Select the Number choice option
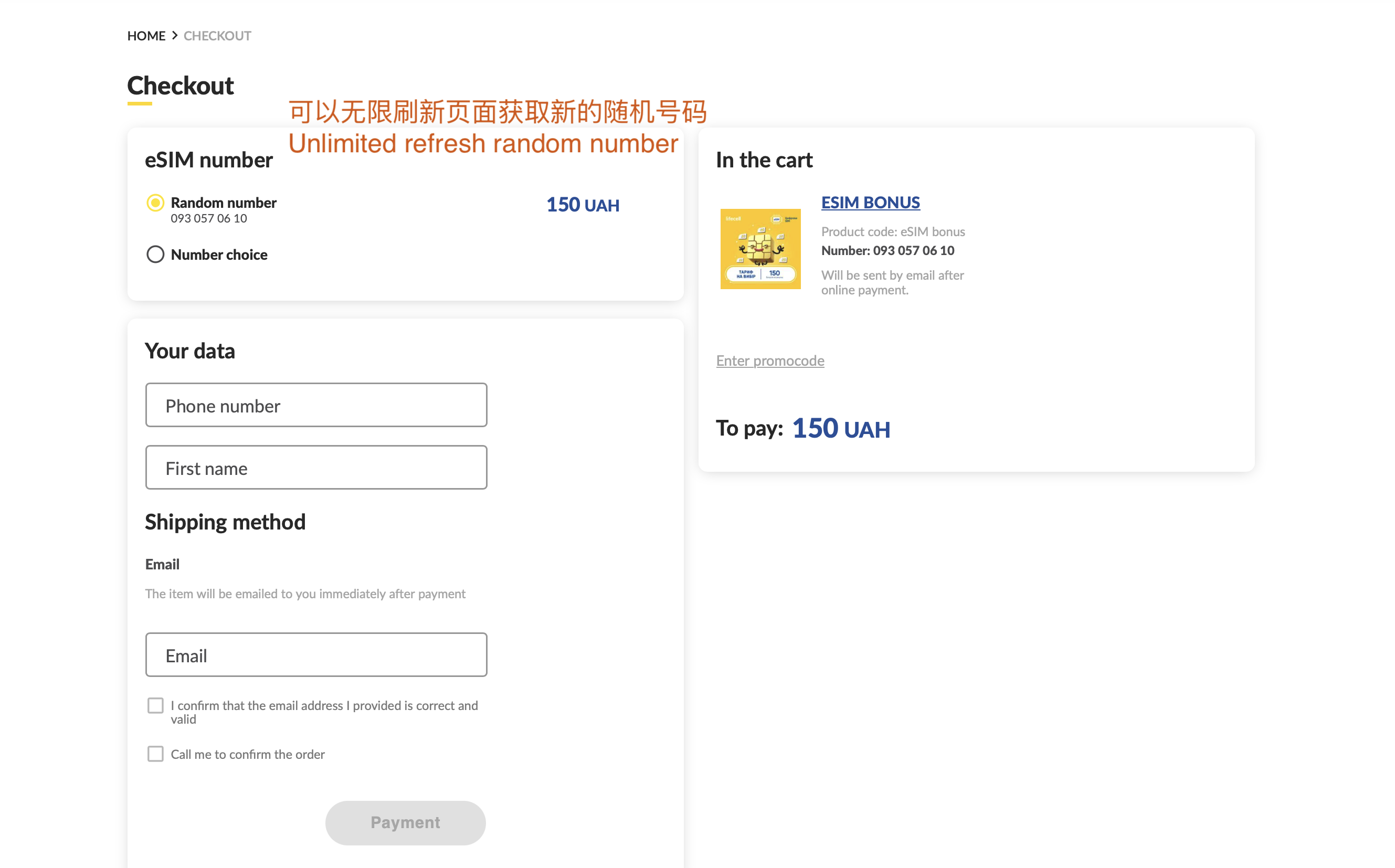 point(154,254)
